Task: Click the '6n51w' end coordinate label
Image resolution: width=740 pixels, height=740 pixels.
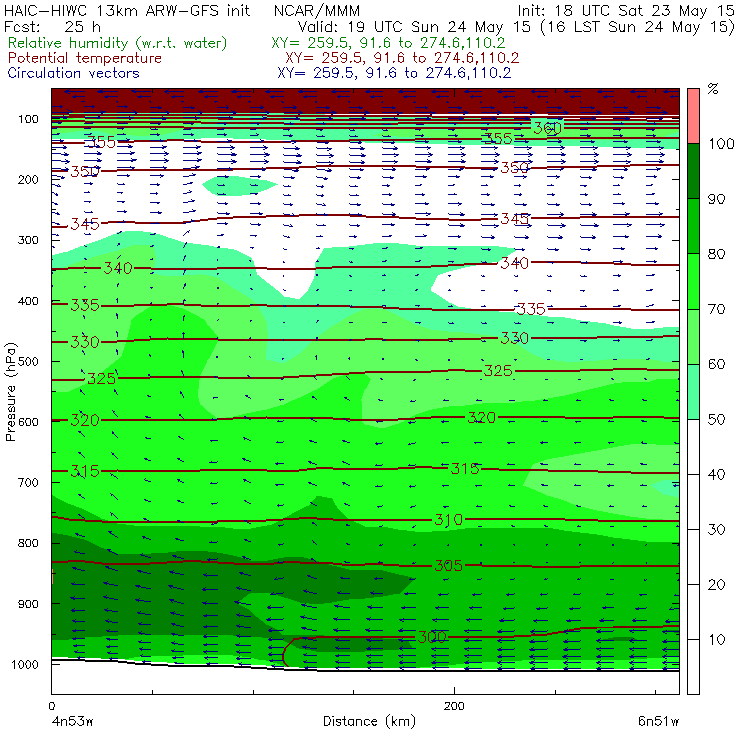Action: (x=658, y=722)
